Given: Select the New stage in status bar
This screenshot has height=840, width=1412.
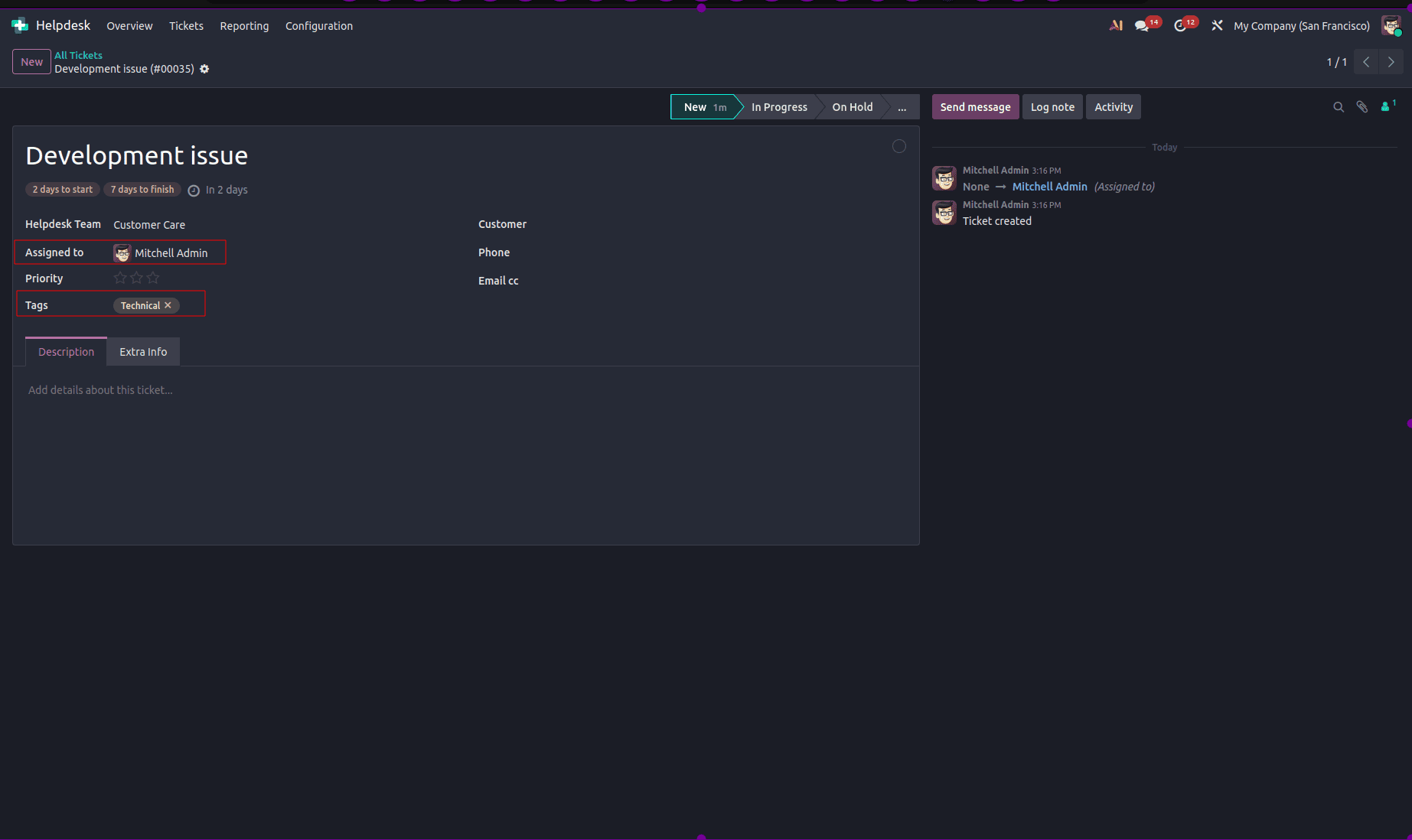Looking at the screenshot, I should coord(703,107).
